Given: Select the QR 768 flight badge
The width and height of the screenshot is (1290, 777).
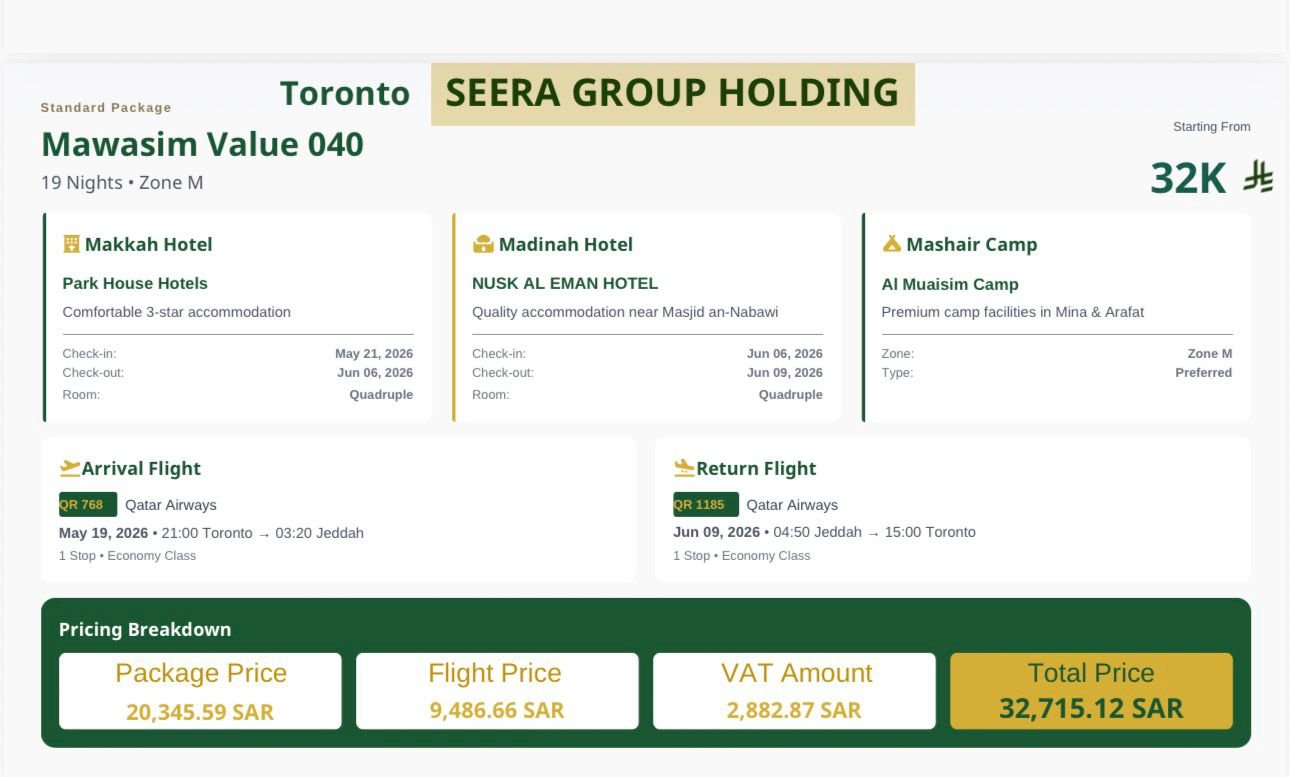Looking at the screenshot, I should [x=87, y=505].
